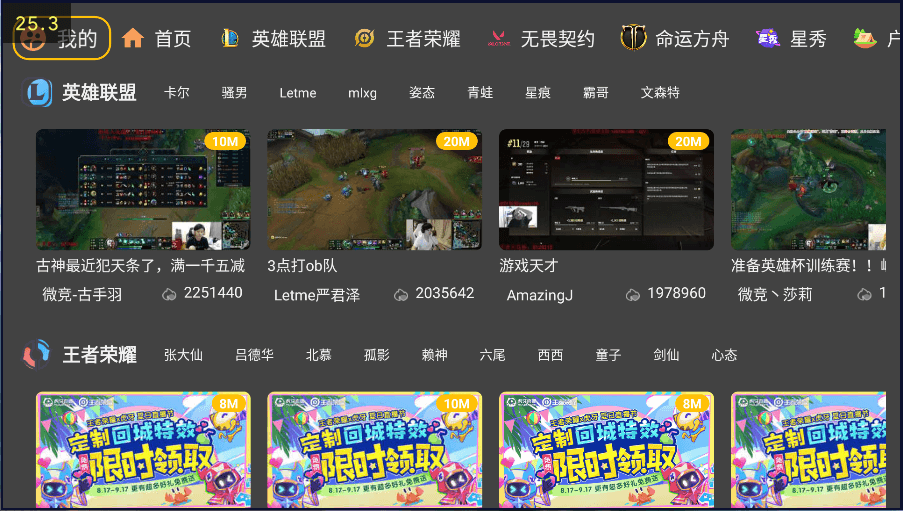
Task: Click the outdoor tent icon in the top bar
Action: tap(864, 38)
